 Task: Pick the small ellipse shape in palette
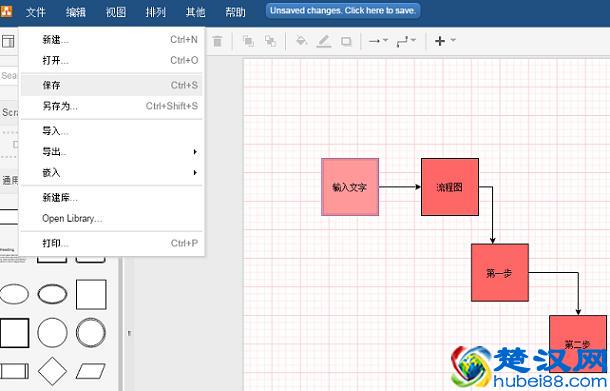(x=14, y=294)
